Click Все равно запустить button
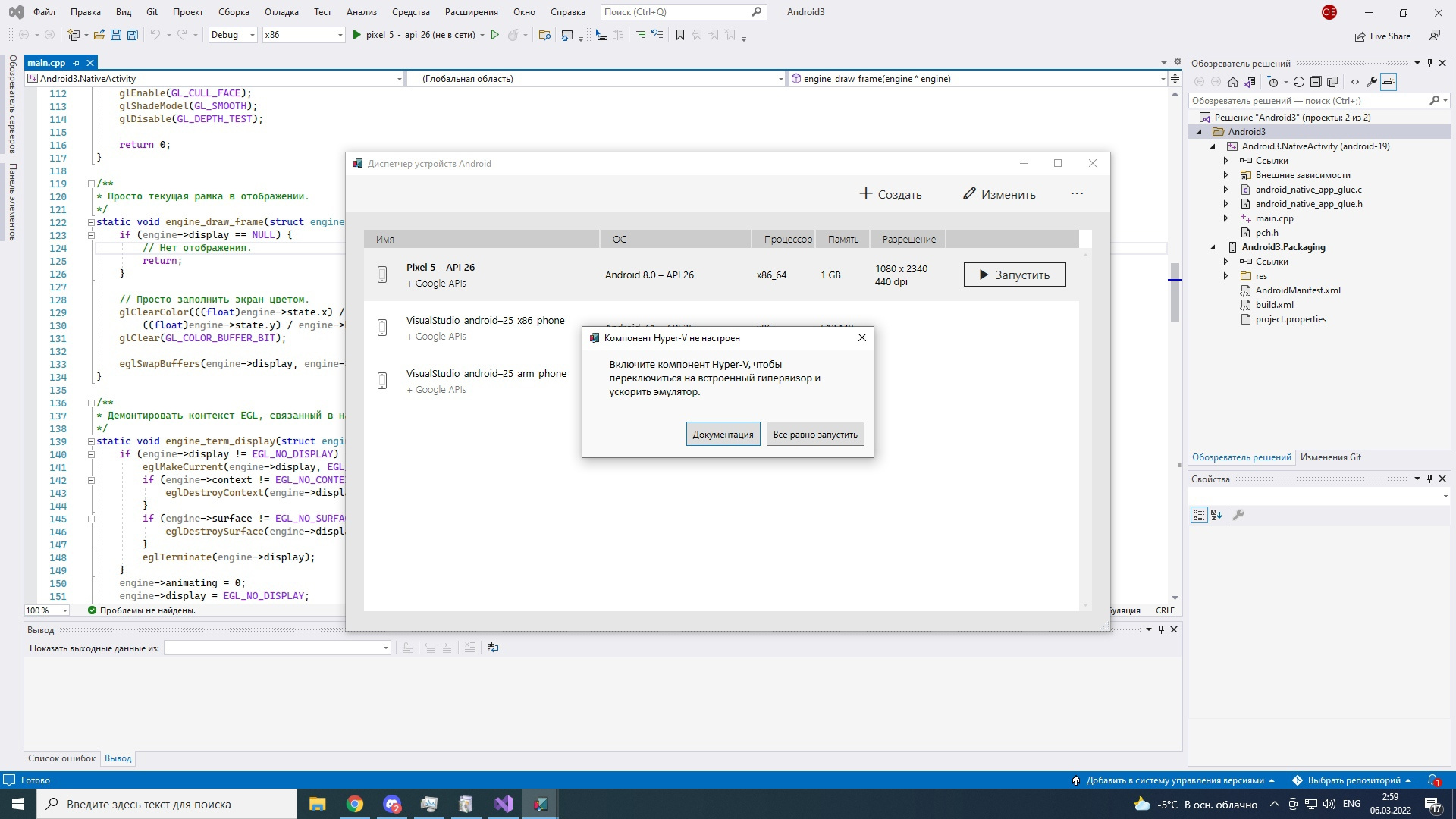Image resolution: width=1456 pixels, height=819 pixels. [x=815, y=435]
